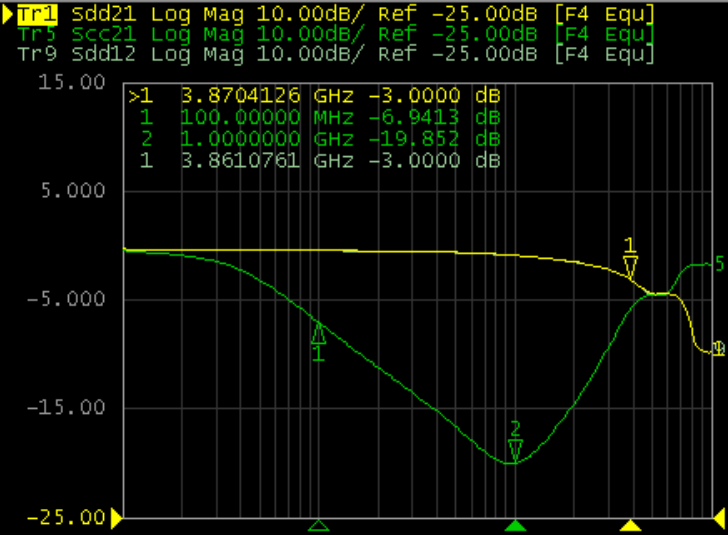Select marker 2 at the green trace minimum
The height and width of the screenshot is (536, 728).
pos(515,449)
